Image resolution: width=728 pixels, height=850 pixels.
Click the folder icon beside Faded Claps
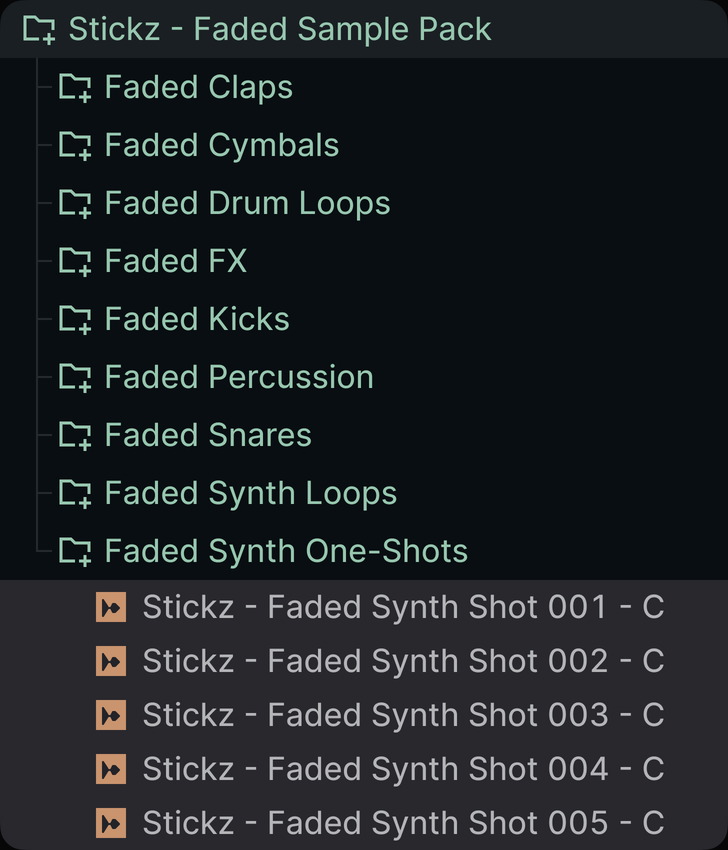(75, 88)
